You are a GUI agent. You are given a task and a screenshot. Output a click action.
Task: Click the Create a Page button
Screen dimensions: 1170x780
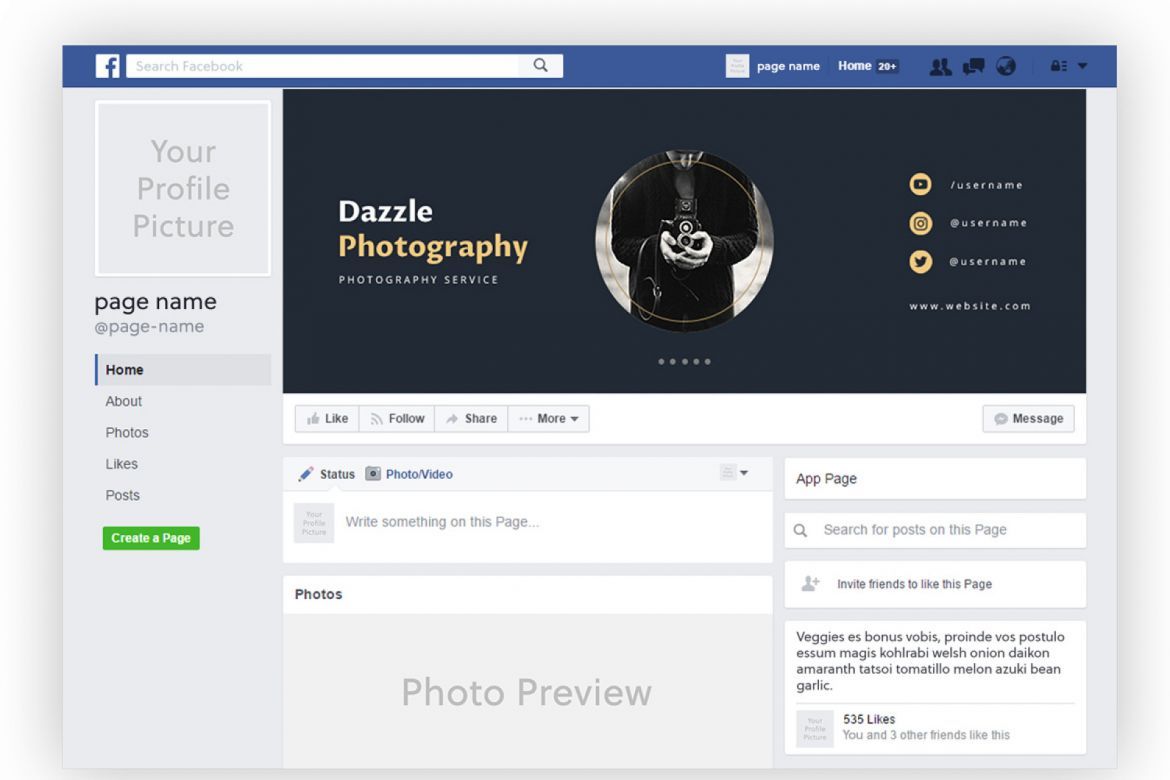[x=151, y=538]
